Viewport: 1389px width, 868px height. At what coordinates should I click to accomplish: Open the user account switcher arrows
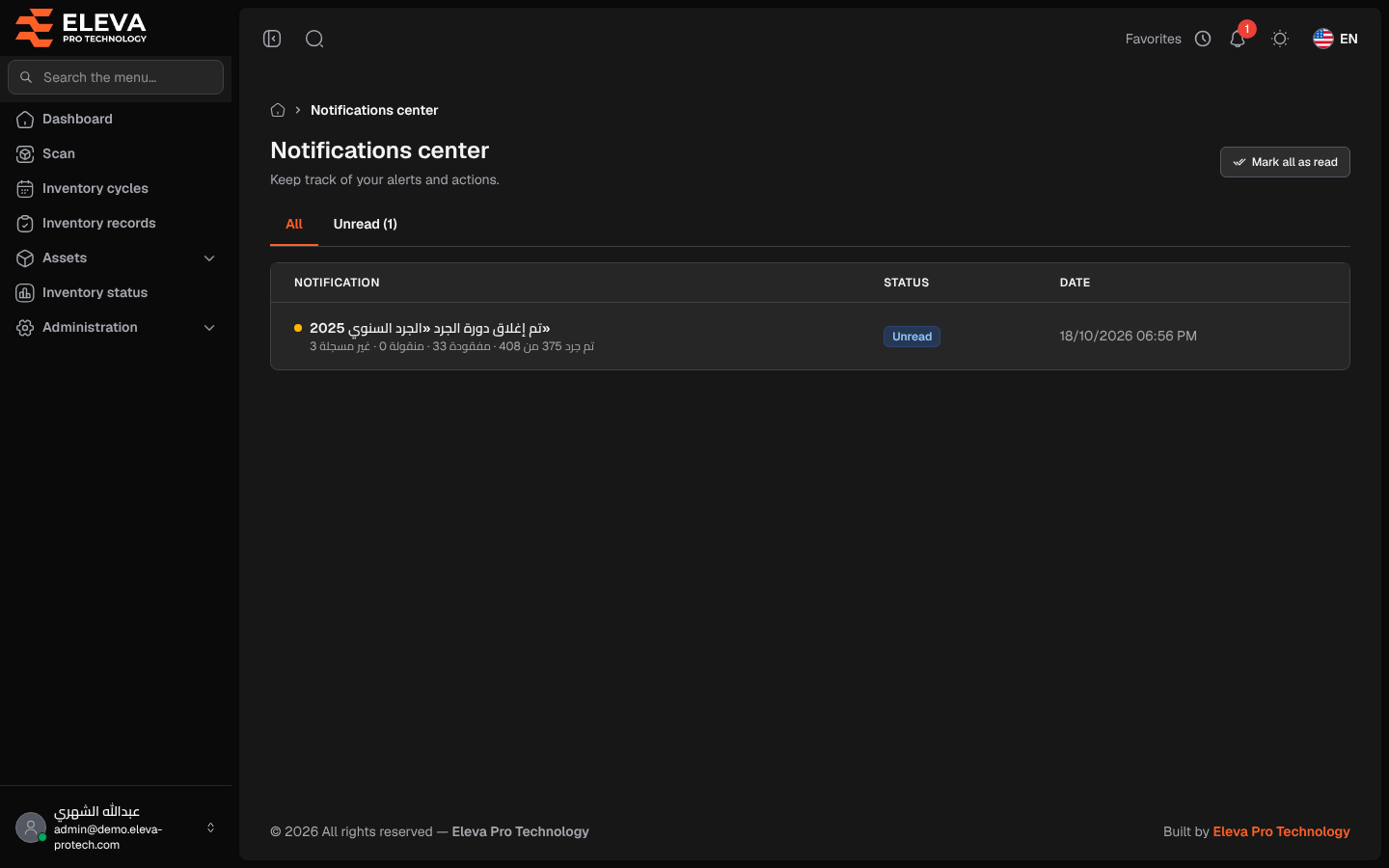click(x=210, y=827)
